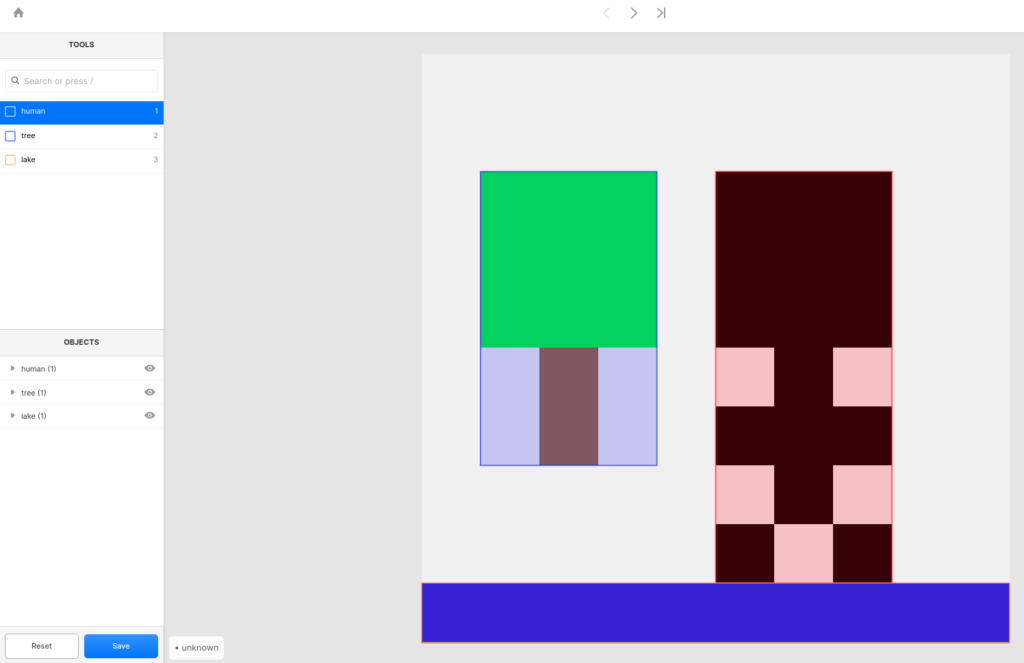Image resolution: width=1024 pixels, height=663 pixels.
Task: Click the tree color swatch box
Action: pos(10,136)
